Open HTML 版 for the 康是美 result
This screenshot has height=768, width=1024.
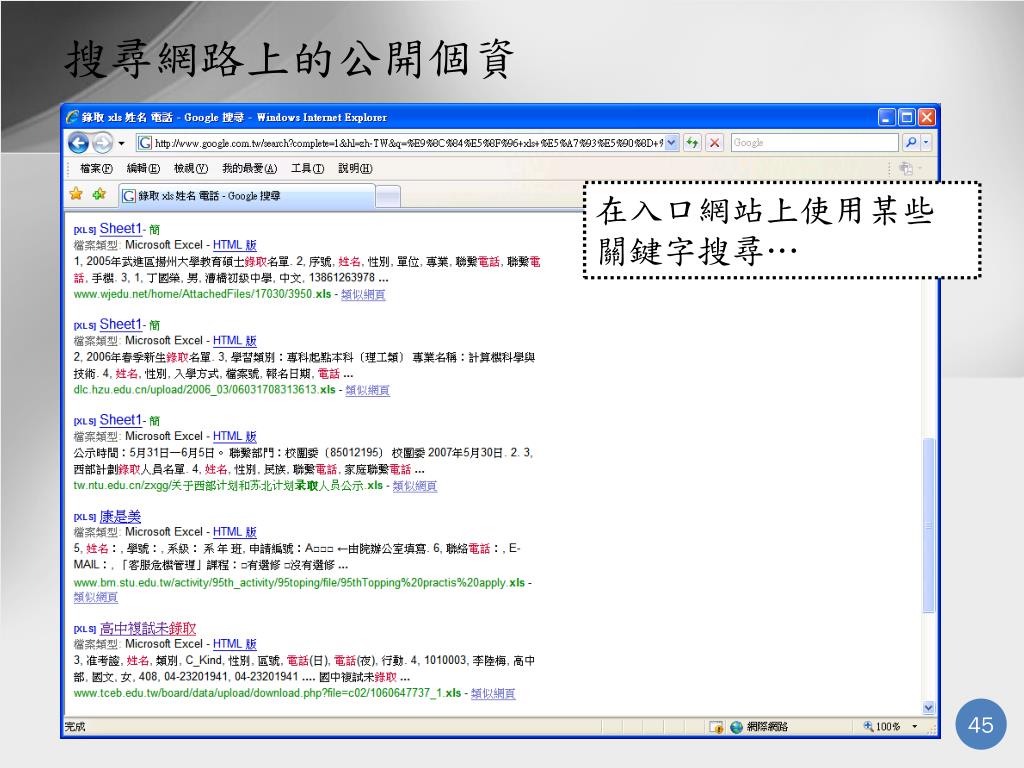[x=234, y=532]
